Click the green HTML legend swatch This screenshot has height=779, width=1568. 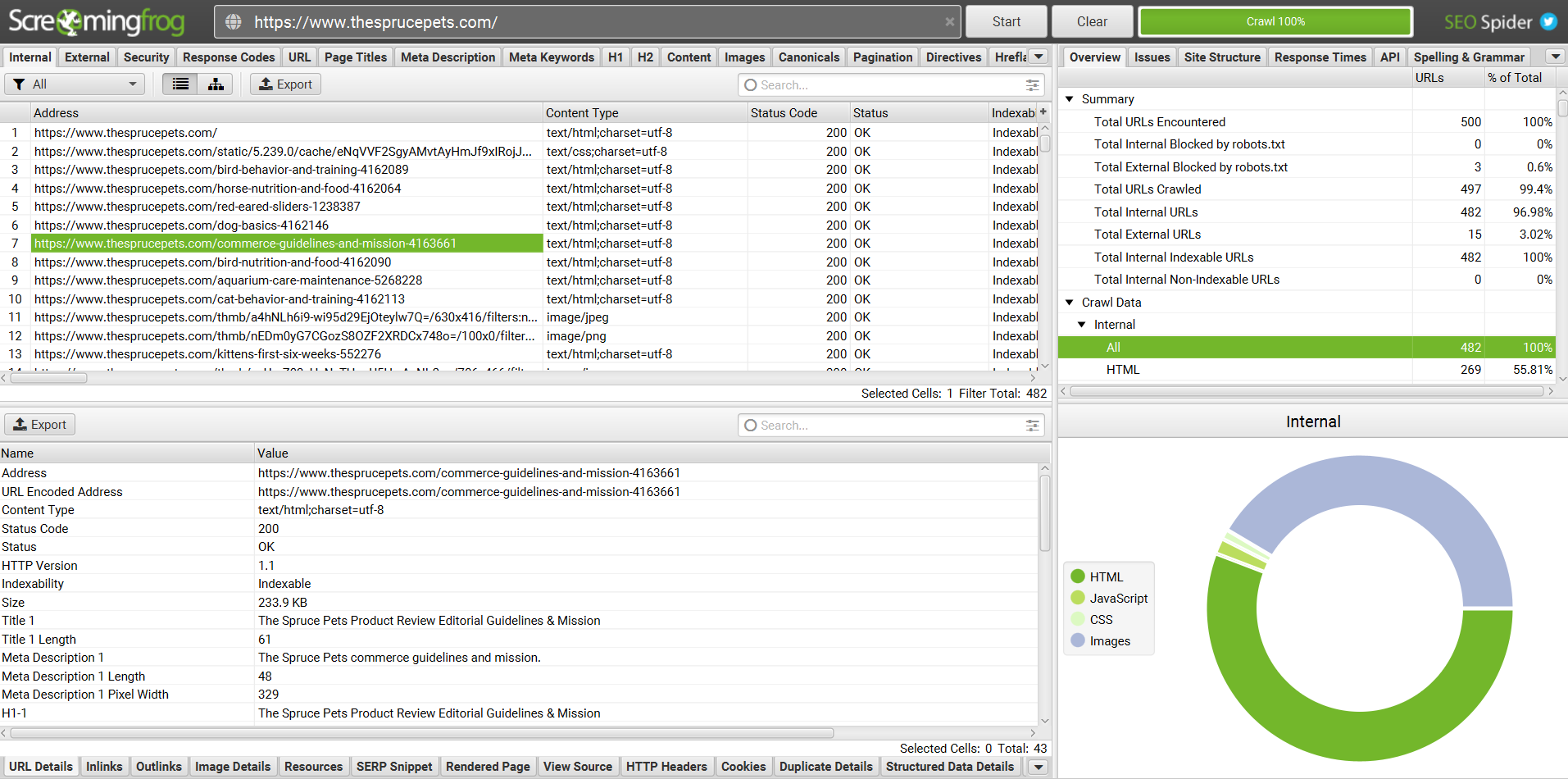click(x=1078, y=576)
